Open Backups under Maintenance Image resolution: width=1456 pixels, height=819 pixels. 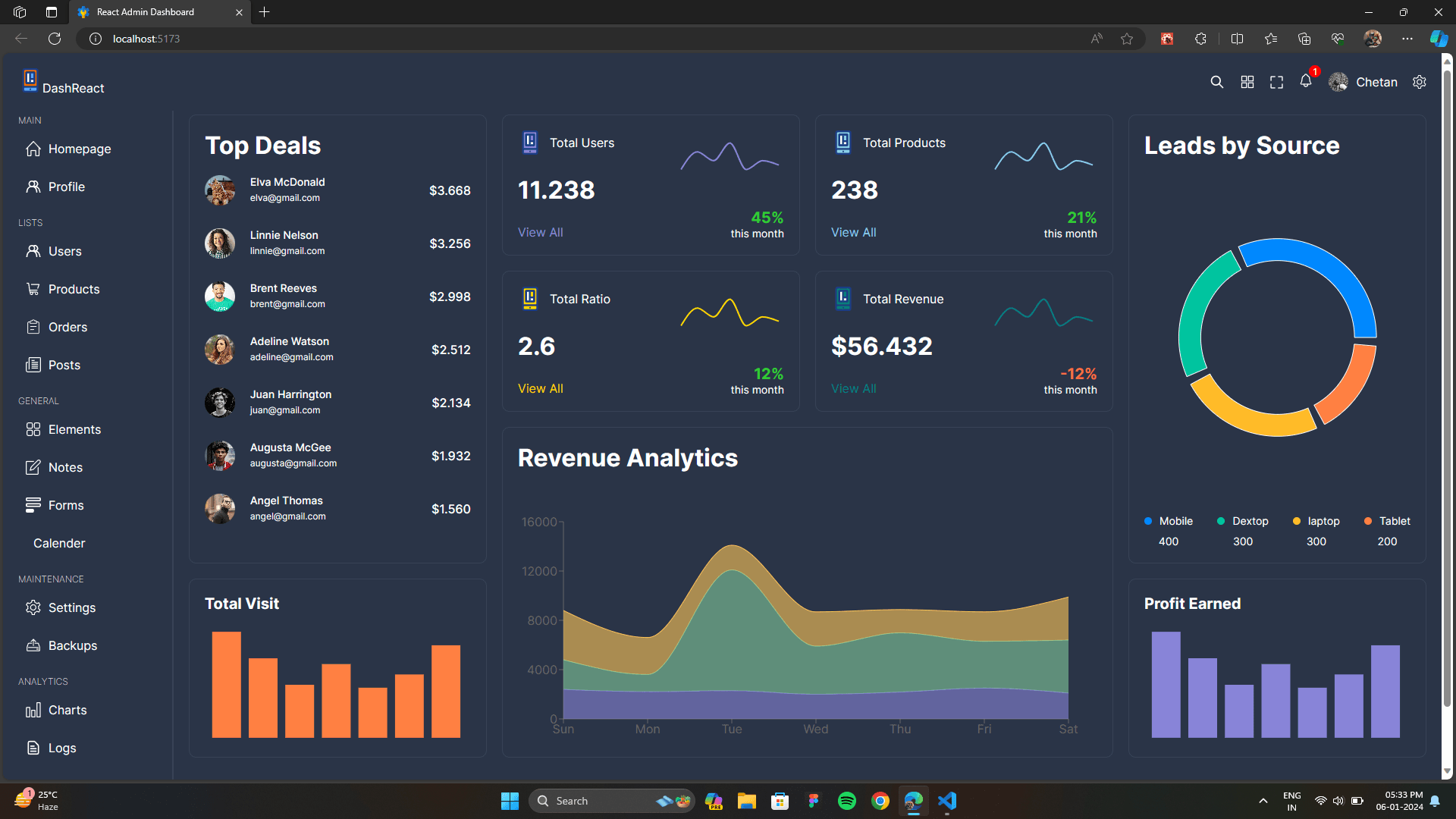tap(72, 645)
